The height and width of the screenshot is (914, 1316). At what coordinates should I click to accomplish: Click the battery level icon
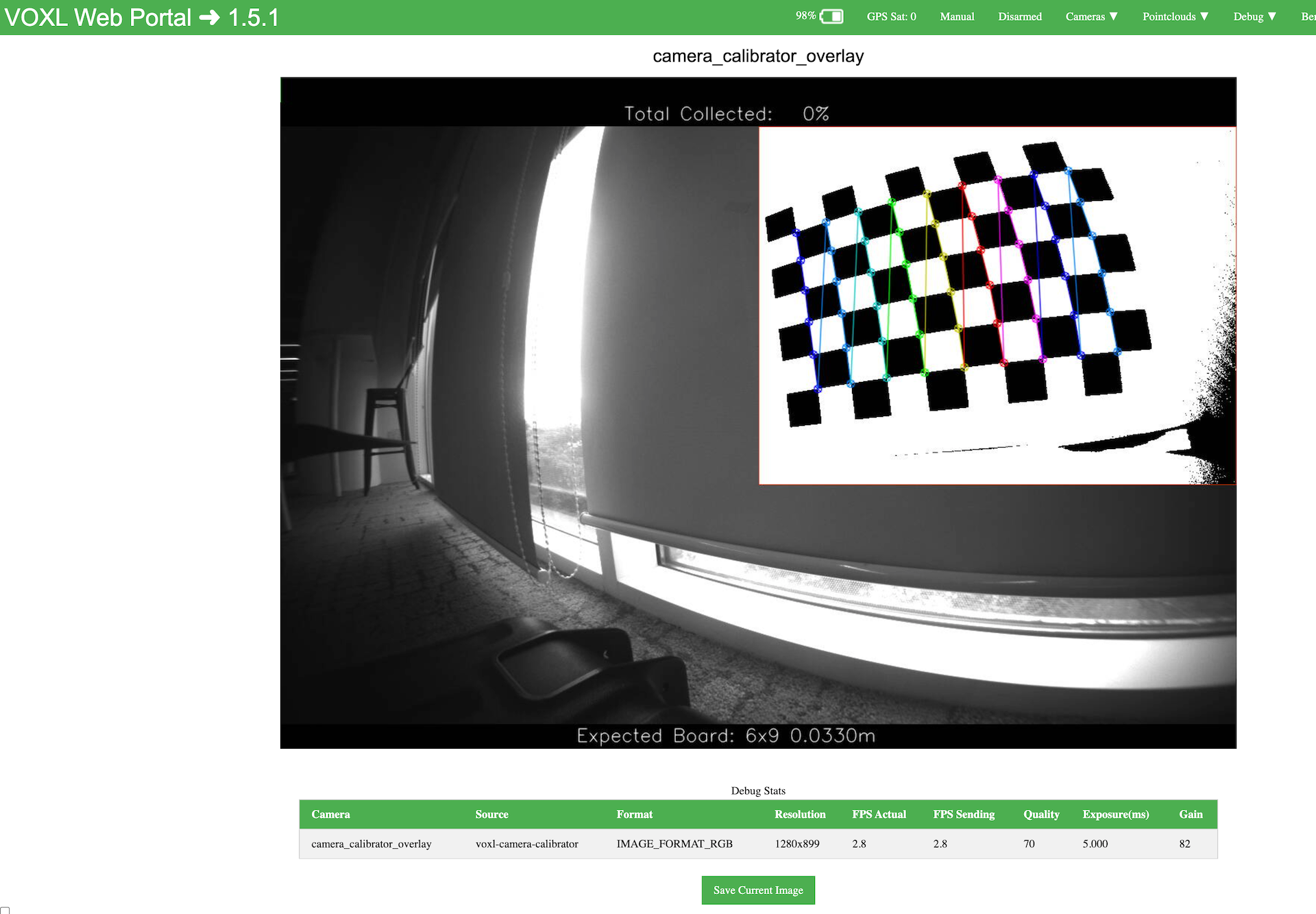pyautogui.click(x=831, y=16)
